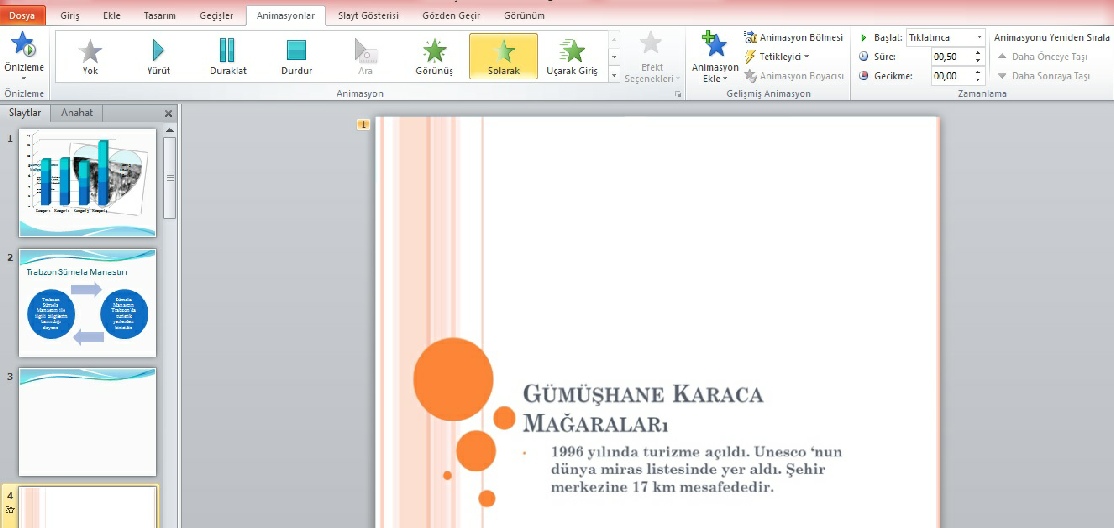Click Animasyon Boyacısı animation painter
The height and width of the screenshot is (528, 1114).
click(794, 75)
